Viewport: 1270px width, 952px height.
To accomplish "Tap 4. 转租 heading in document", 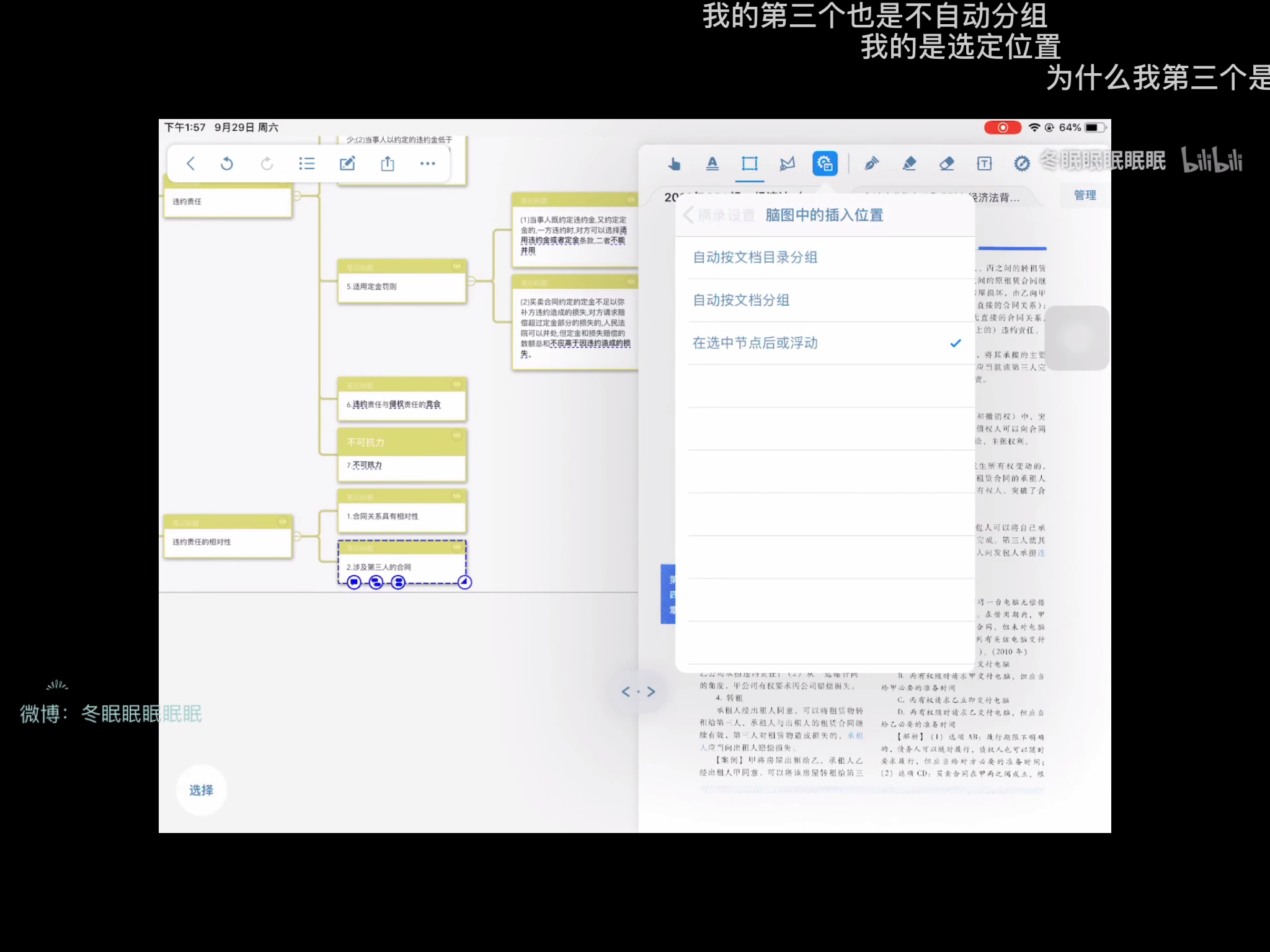I will (729, 698).
